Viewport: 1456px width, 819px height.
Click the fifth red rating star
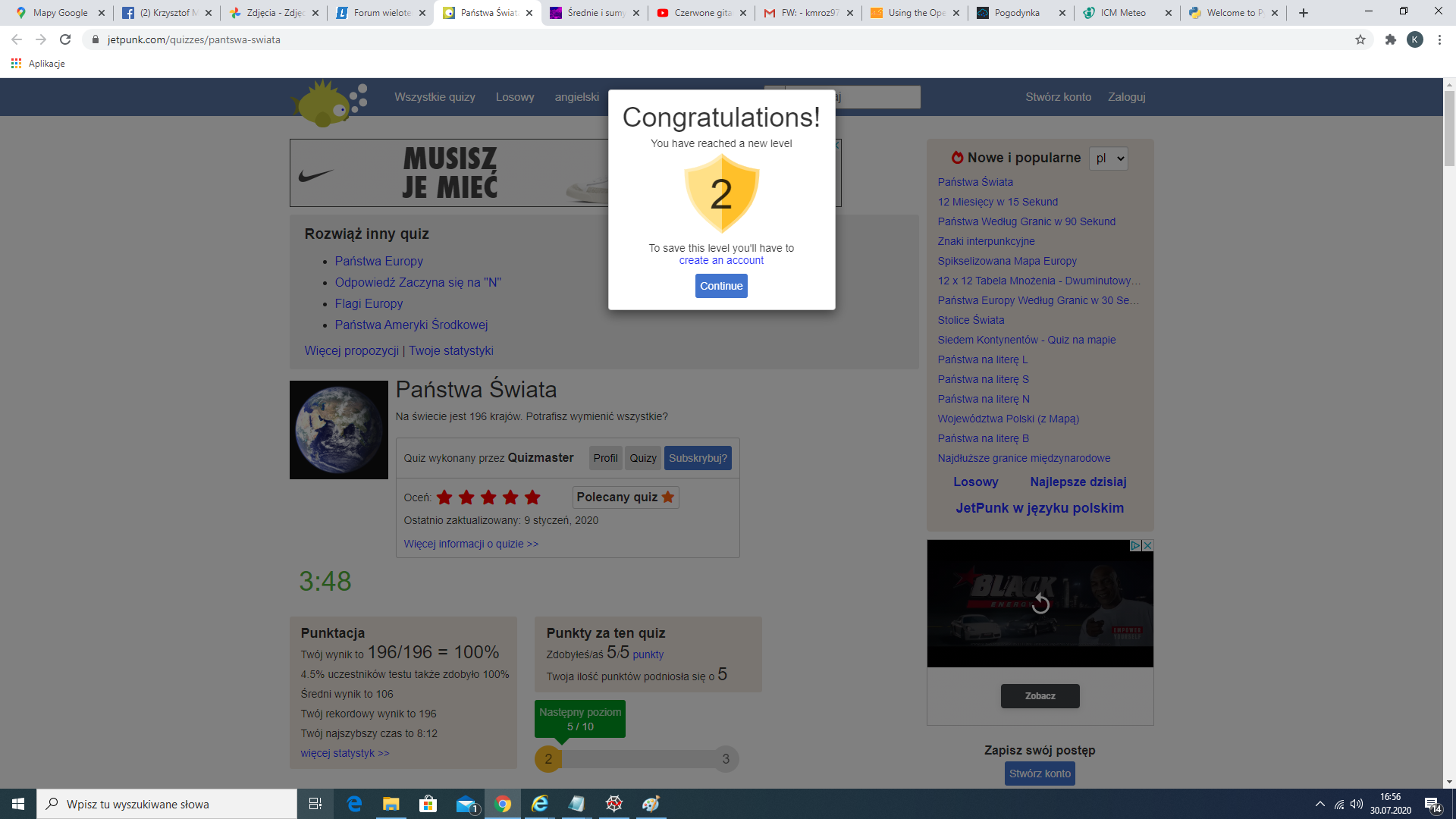pyautogui.click(x=532, y=497)
